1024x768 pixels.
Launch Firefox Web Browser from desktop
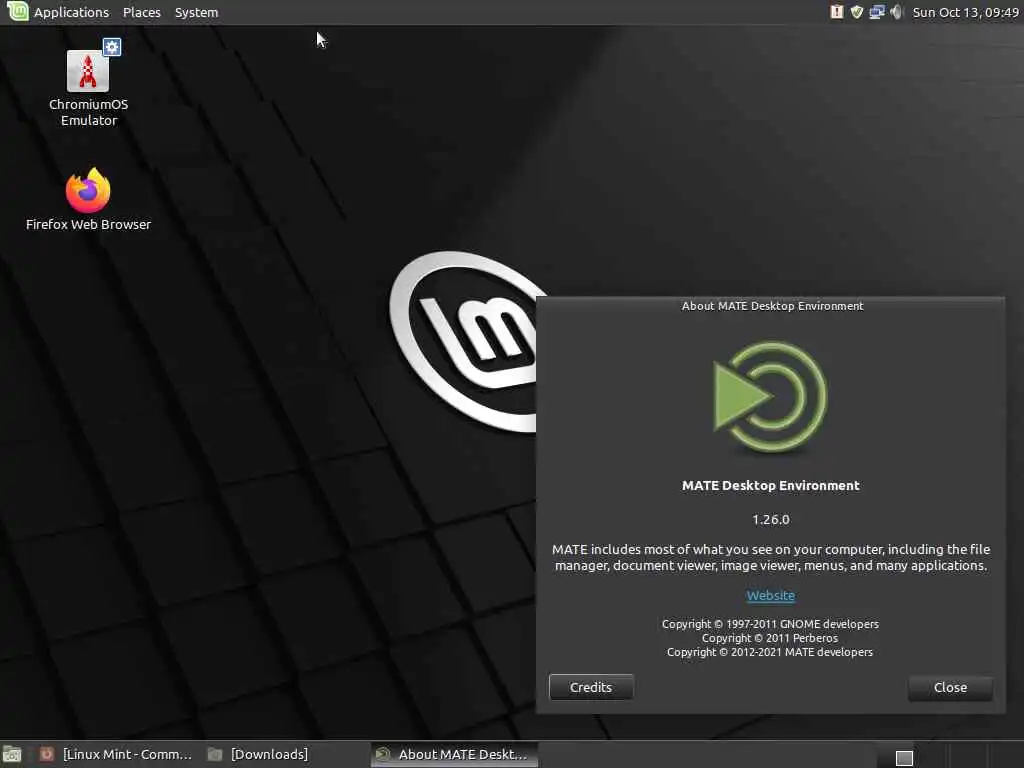pyautogui.click(x=88, y=199)
